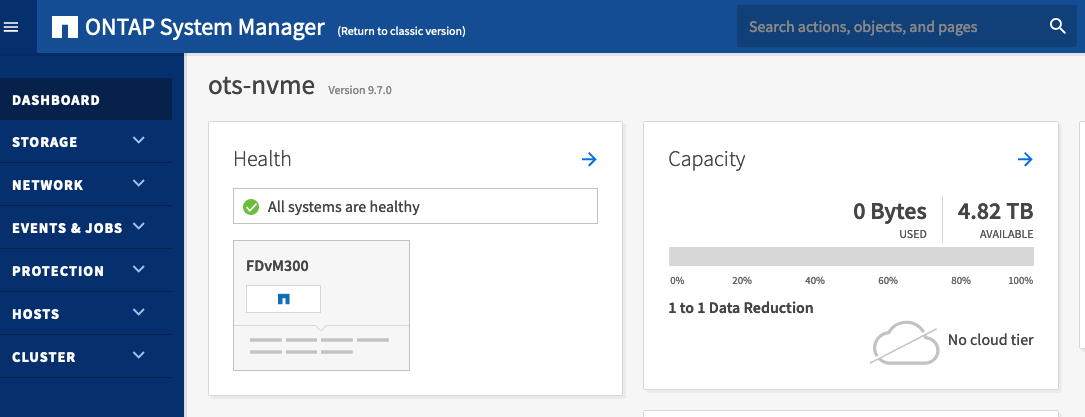Click the capacity usage bar
Viewport: 1085px width, 417px height.
(x=850, y=257)
